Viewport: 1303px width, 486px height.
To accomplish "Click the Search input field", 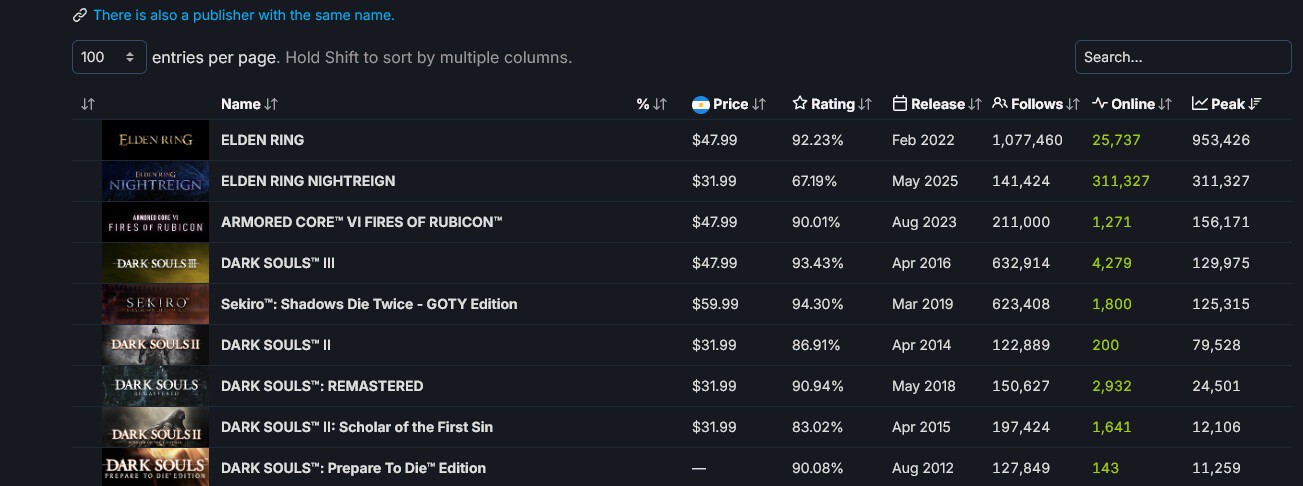I will tap(1183, 58).
